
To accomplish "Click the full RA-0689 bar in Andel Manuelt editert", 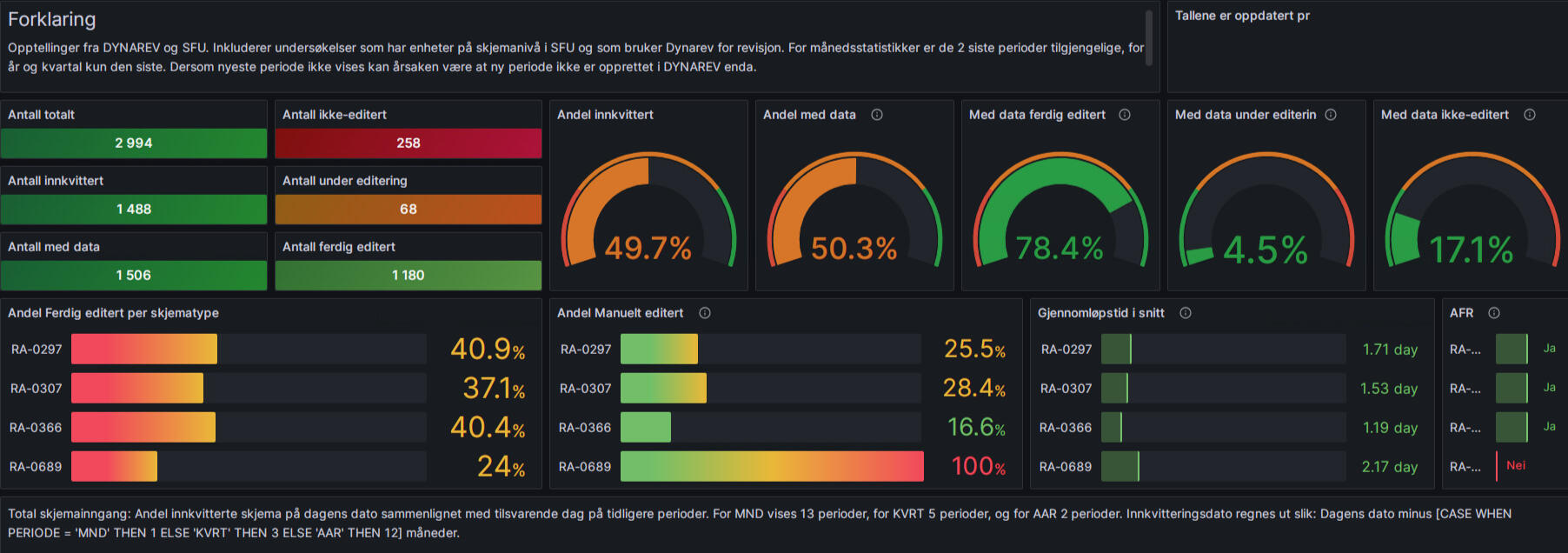I will 772,467.
